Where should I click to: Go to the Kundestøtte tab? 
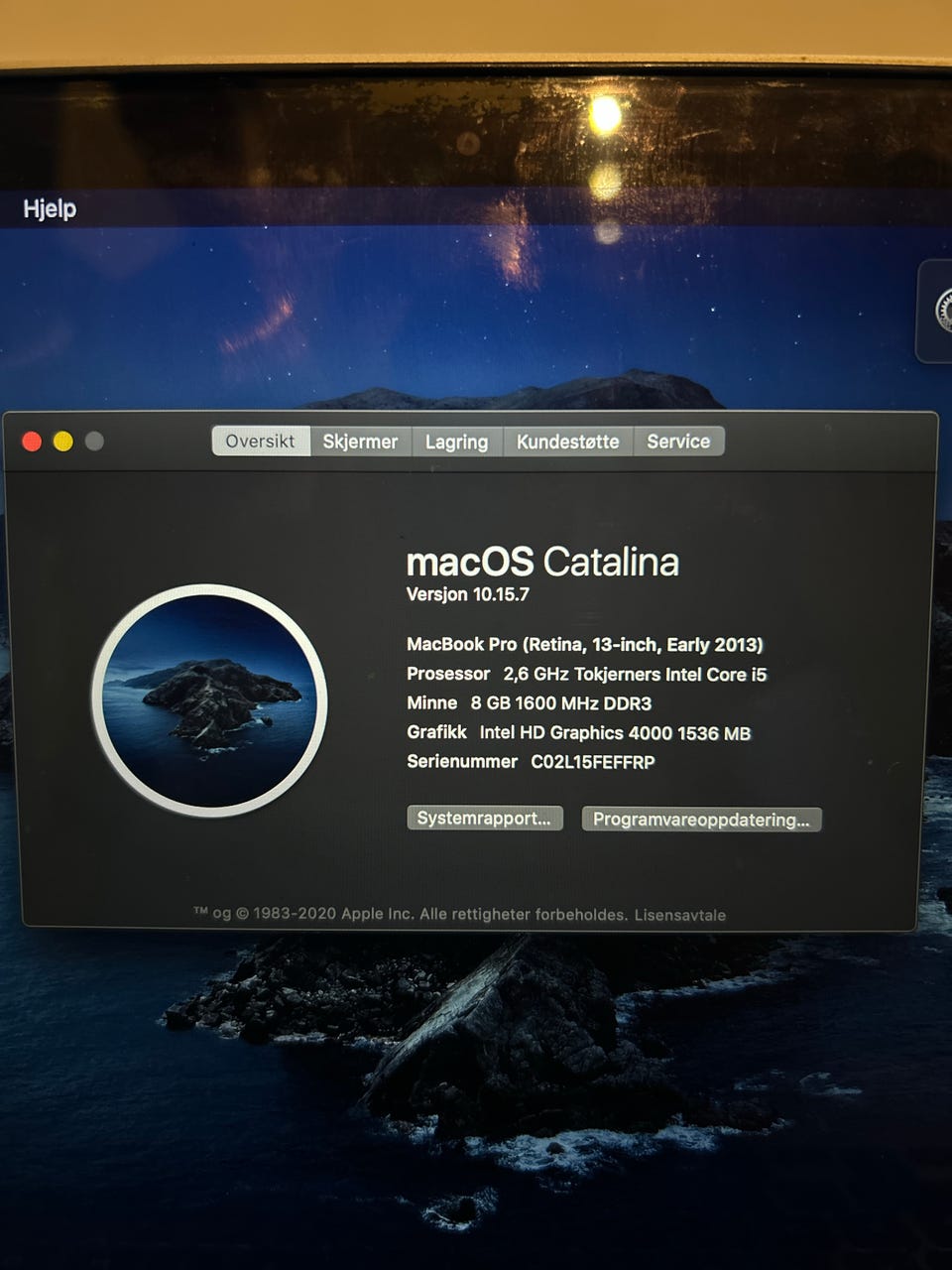[567, 442]
